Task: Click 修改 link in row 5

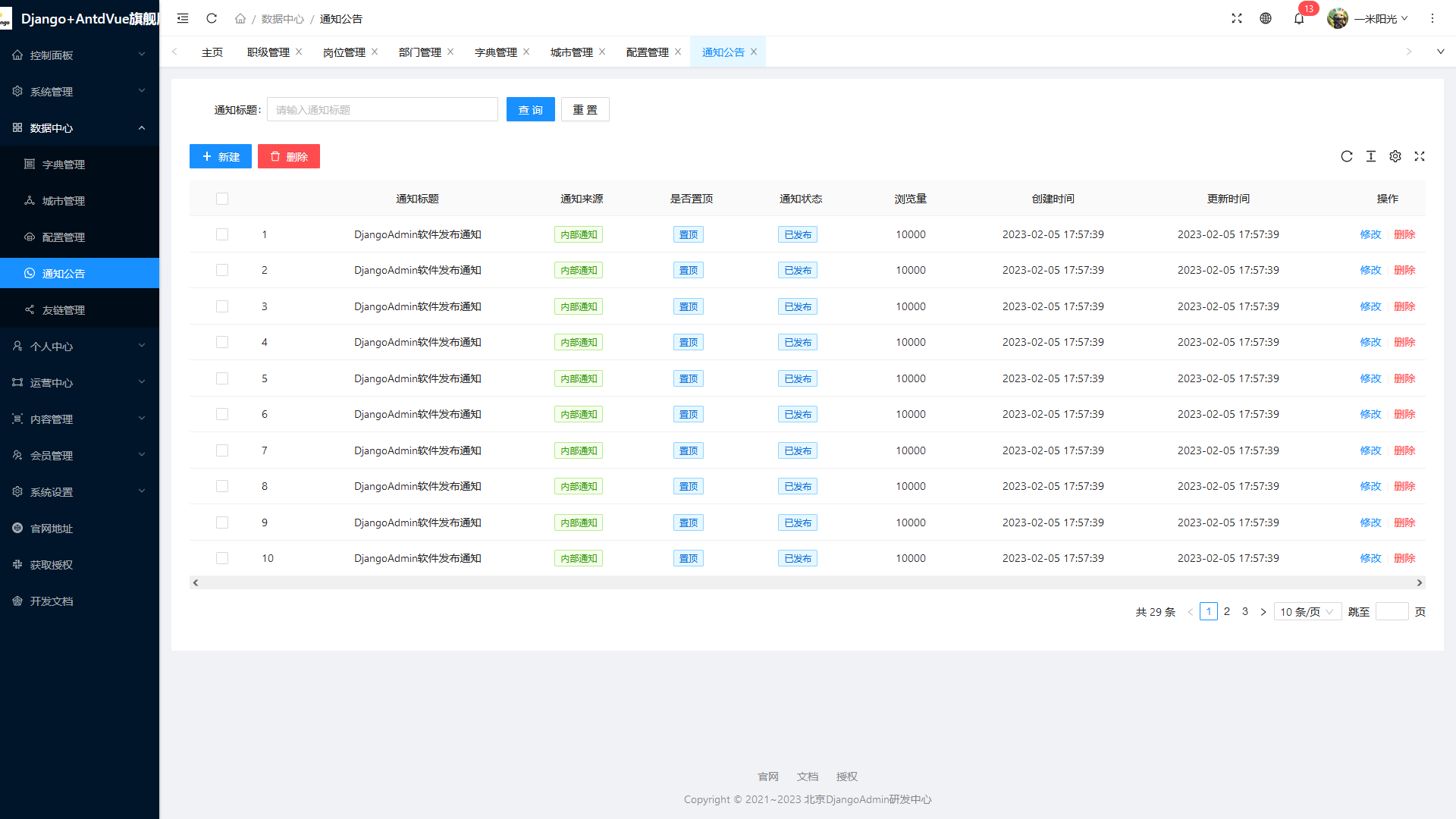Action: (1370, 378)
